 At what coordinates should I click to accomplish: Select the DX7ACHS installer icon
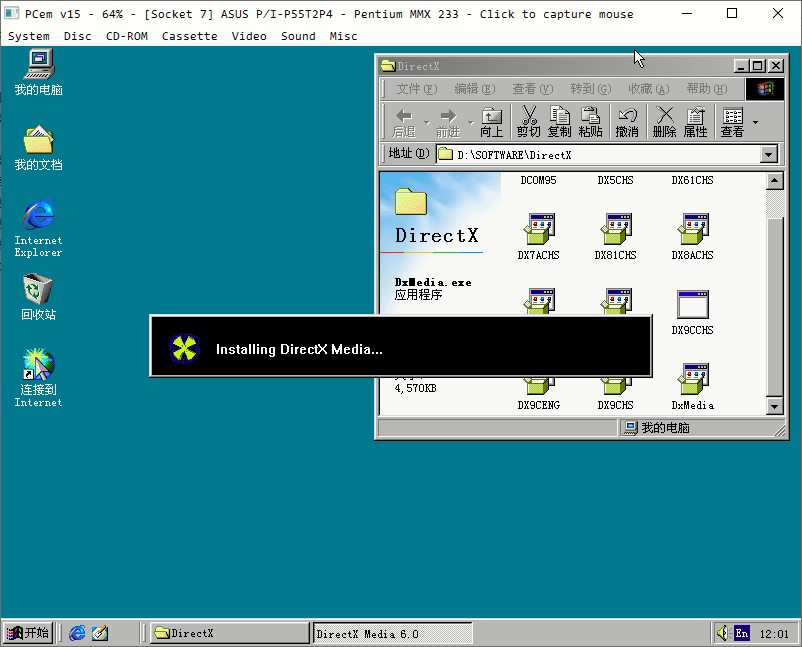(539, 237)
